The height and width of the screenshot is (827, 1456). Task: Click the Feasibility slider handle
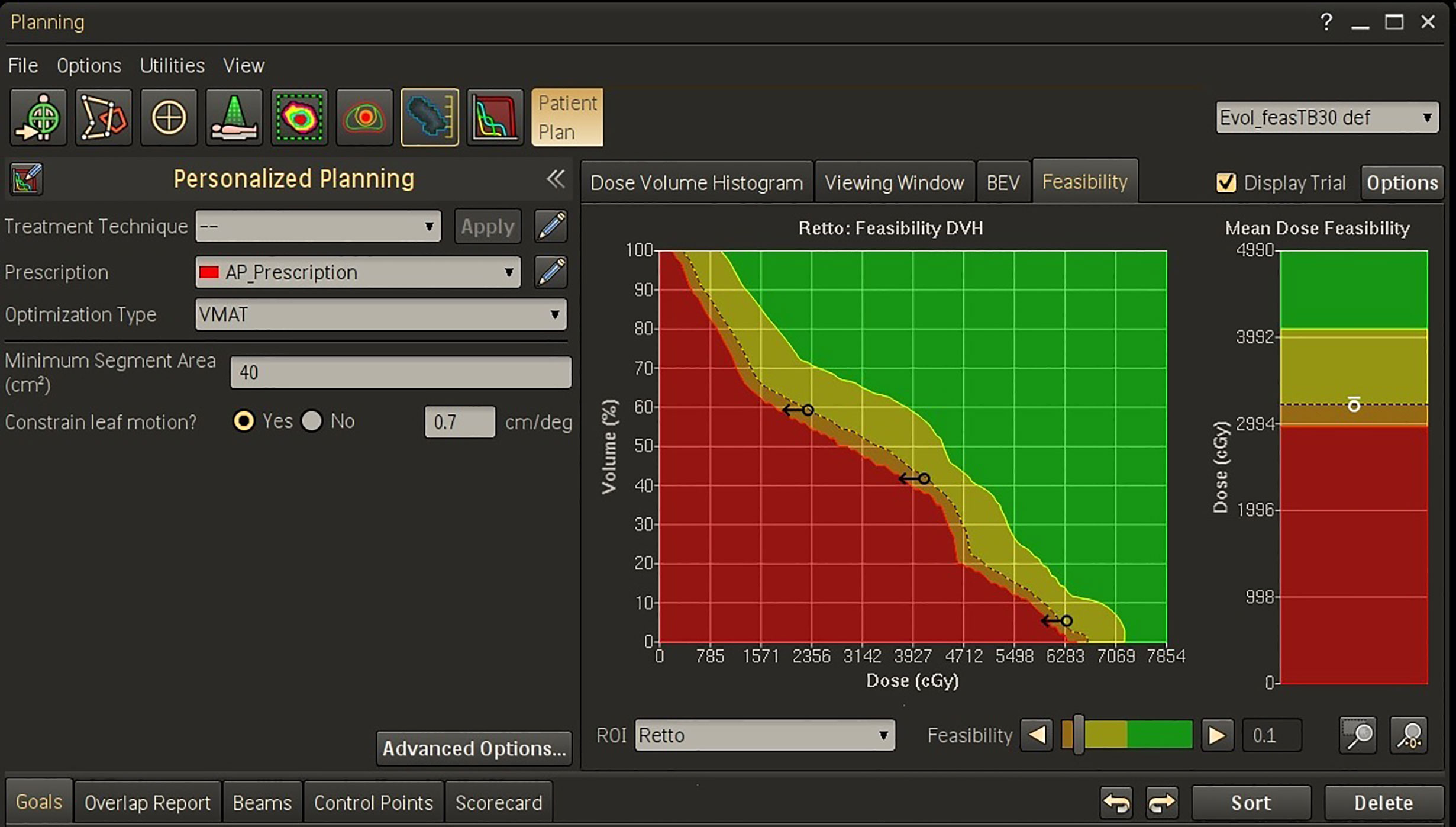(x=1079, y=735)
